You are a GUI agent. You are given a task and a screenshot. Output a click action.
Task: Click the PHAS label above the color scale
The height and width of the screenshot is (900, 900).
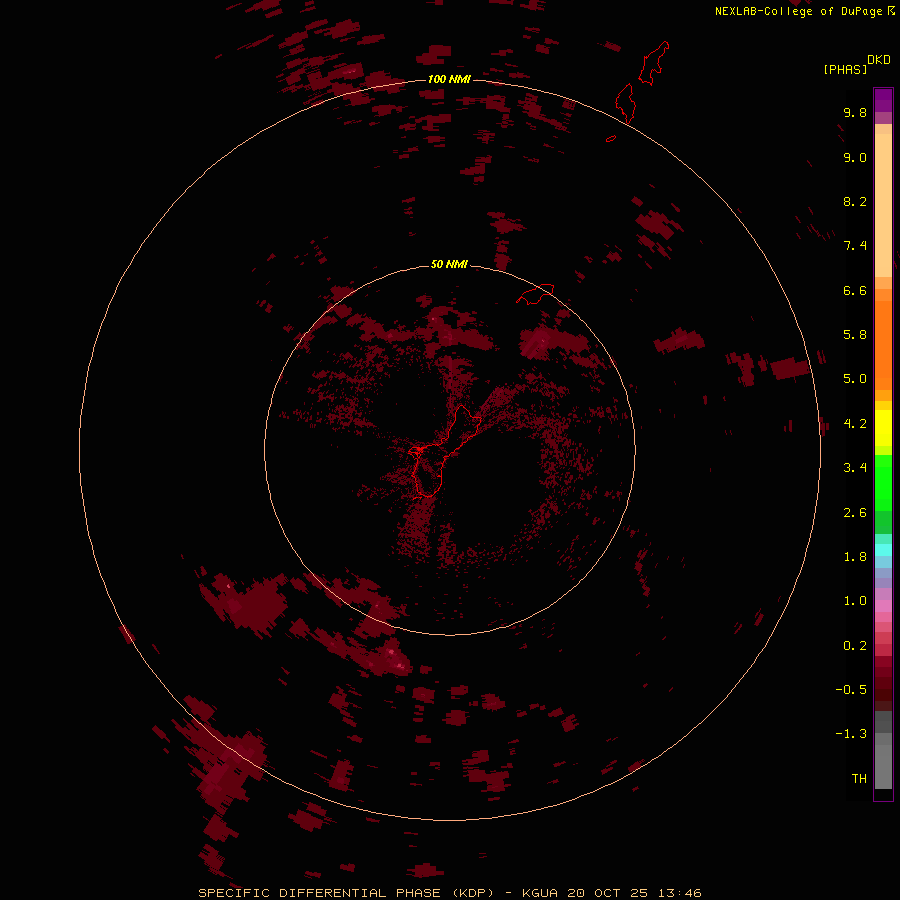point(844,69)
